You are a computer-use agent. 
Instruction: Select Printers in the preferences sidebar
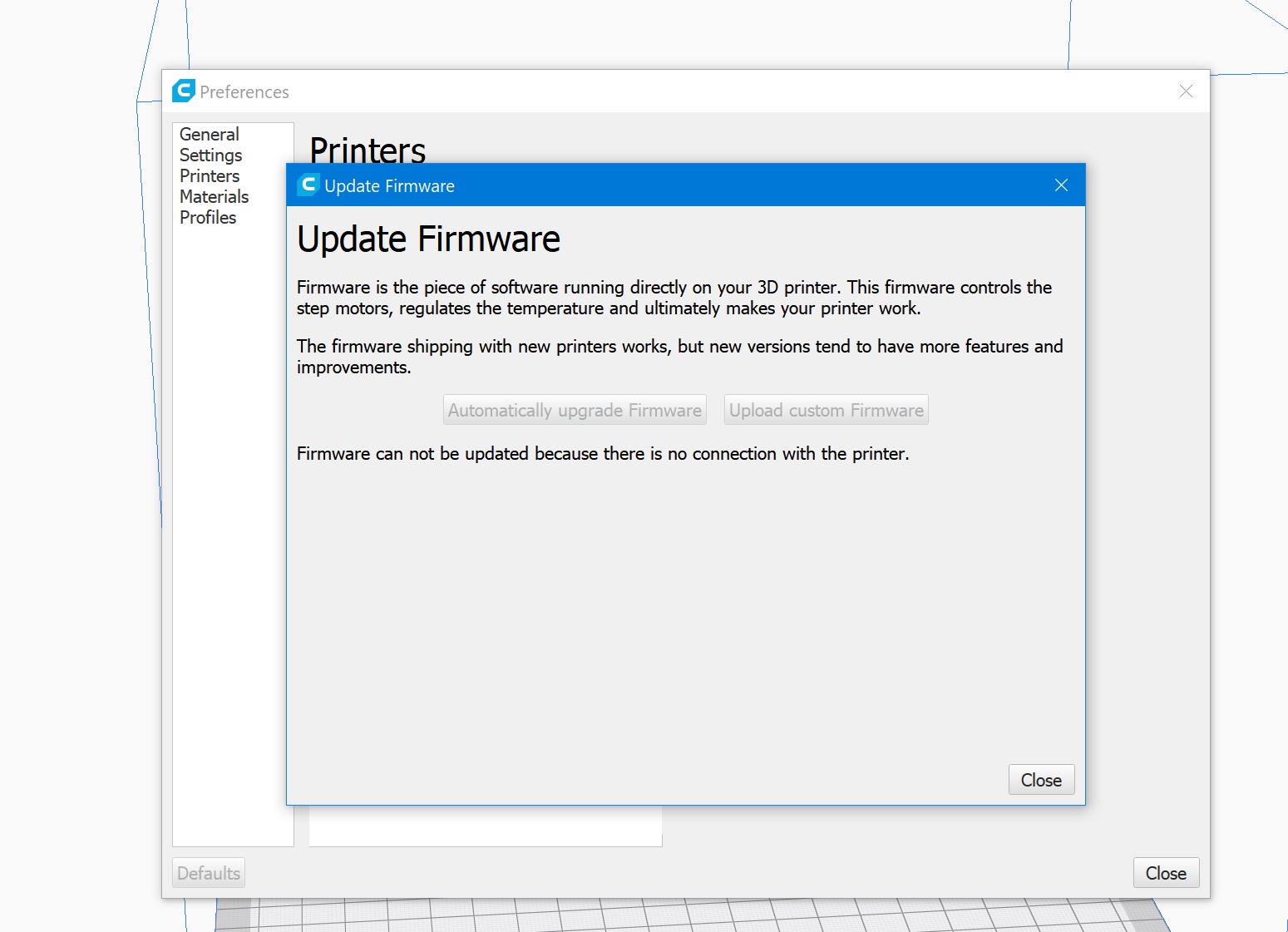pos(210,175)
